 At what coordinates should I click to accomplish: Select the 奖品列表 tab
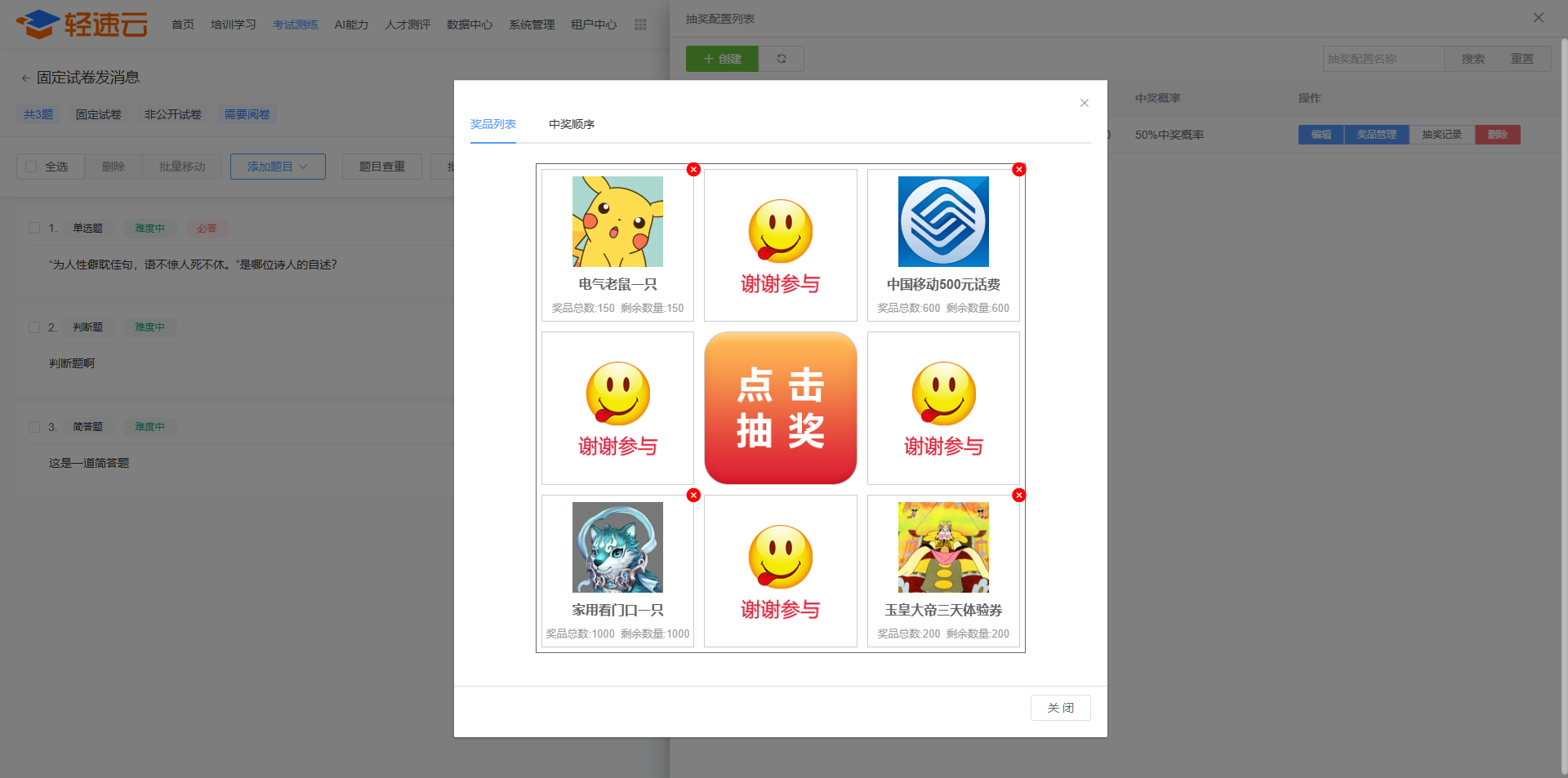click(493, 124)
